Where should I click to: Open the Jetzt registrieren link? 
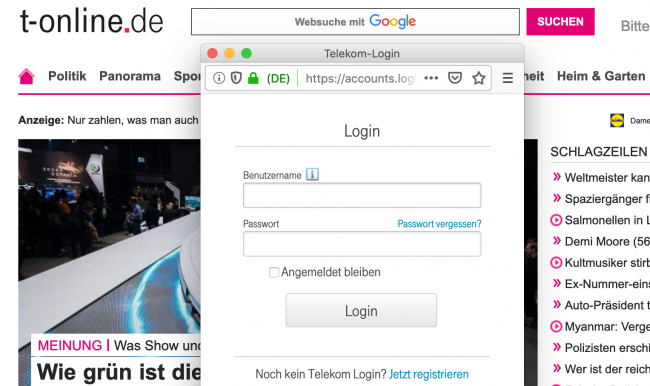pyautogui.click(x=429, y=374)
